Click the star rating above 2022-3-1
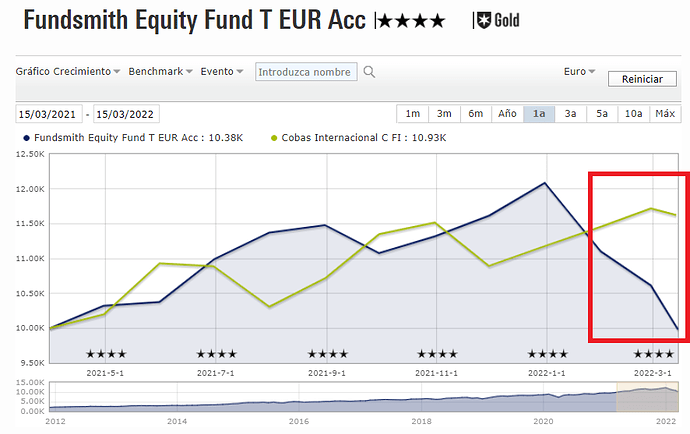 coord(654,354)
